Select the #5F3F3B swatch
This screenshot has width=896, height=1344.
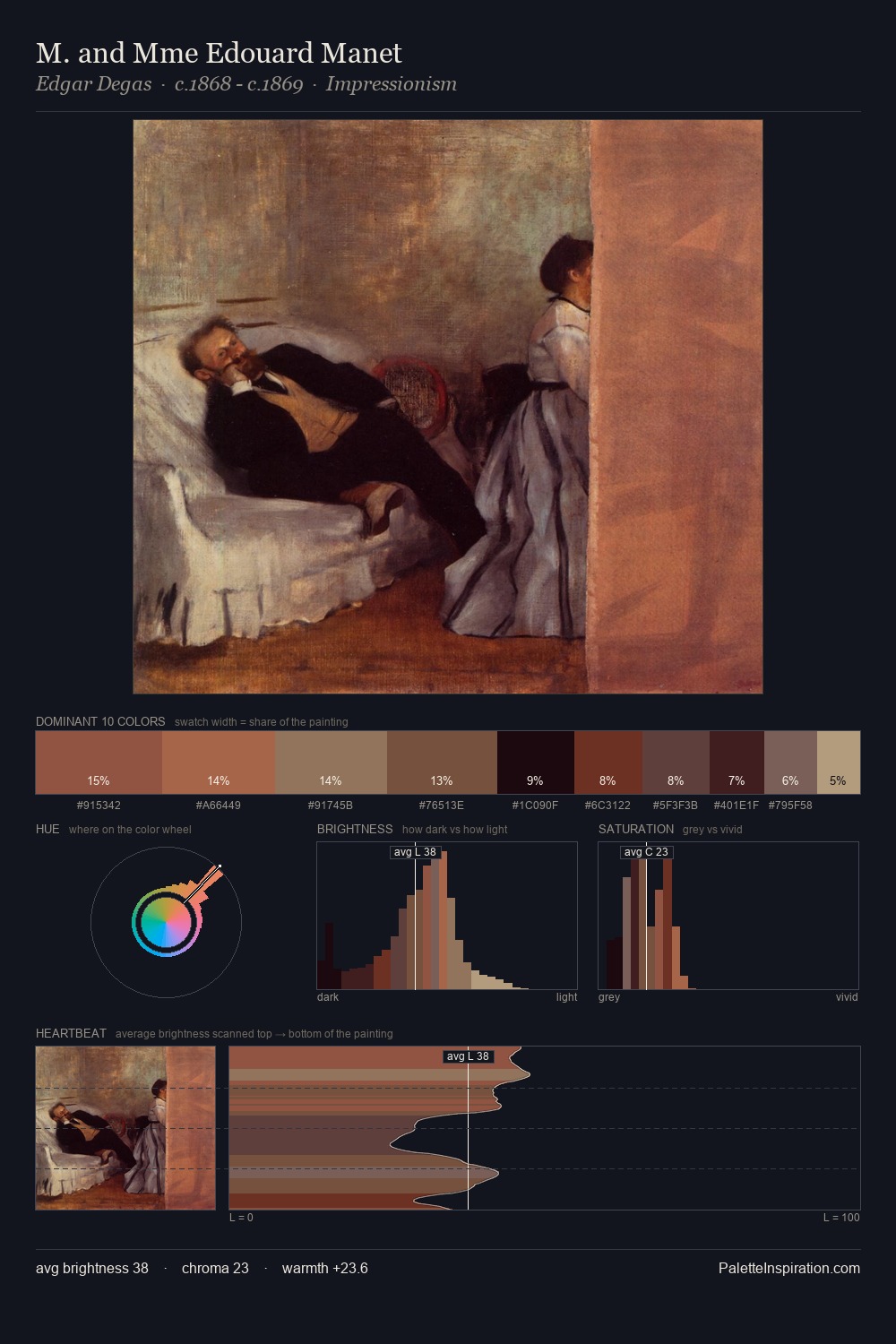[676, 762]
